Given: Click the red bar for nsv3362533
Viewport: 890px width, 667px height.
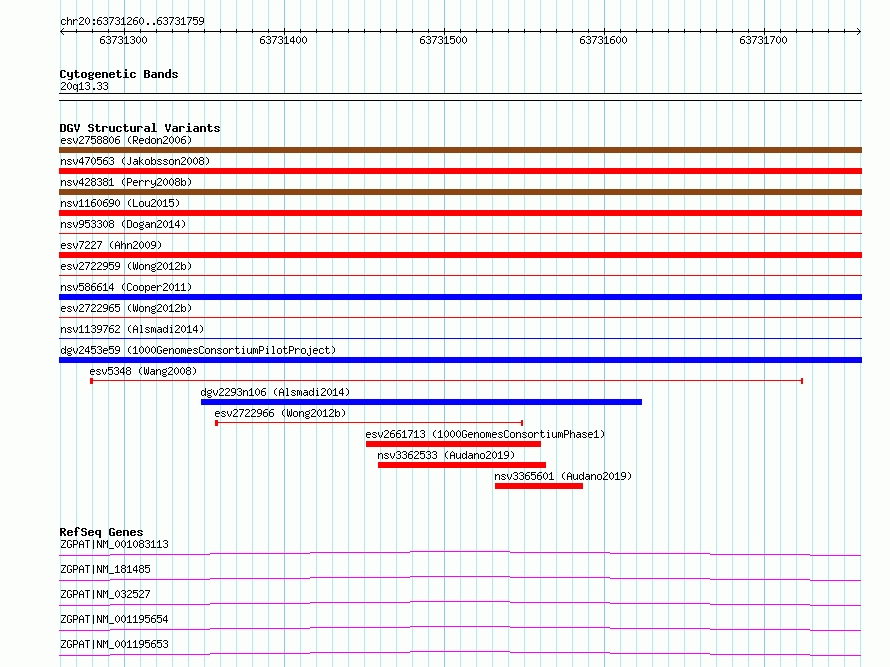Looking at the screenshot, I should point(462,465).
